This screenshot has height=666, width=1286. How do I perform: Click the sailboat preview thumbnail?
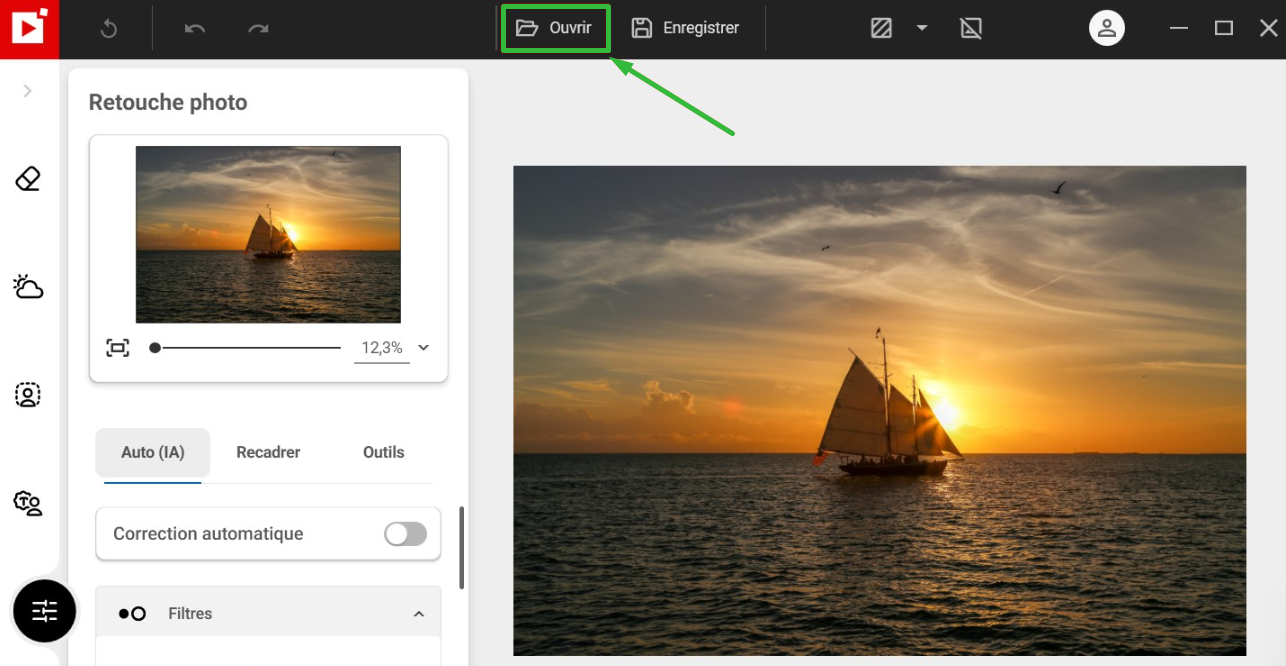268,234
